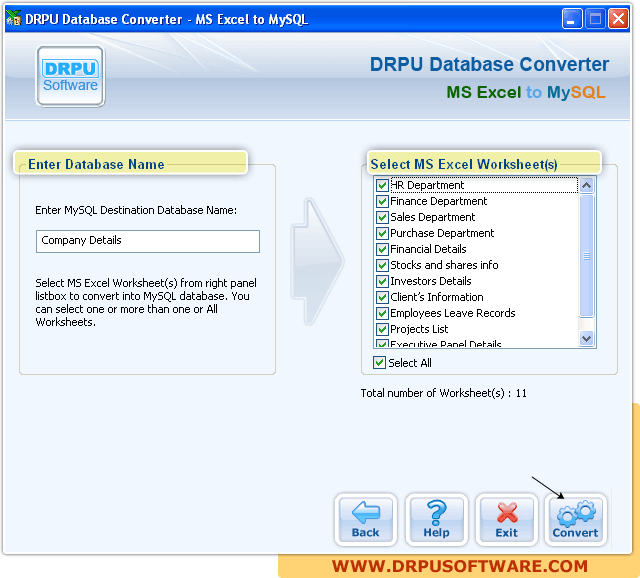Click the Executive Panel Details row
The image size is (640, 578).
pos(445,344)
